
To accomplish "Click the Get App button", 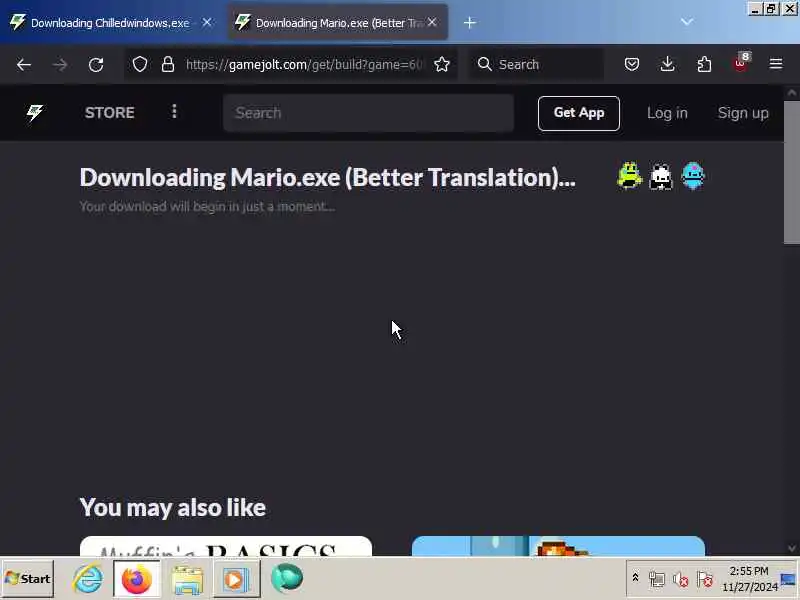I will (x=579, y=113).
